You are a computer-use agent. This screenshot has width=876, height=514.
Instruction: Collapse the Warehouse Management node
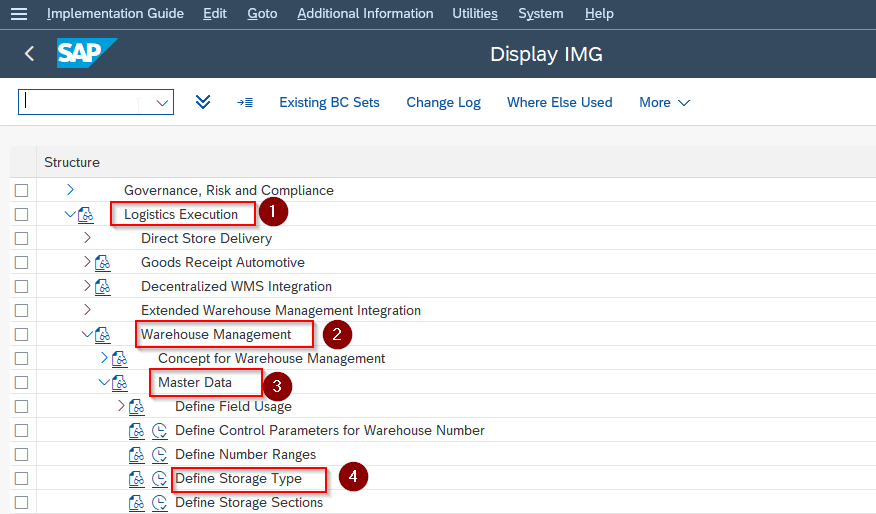pyautogui.click(x=87, y=334)
